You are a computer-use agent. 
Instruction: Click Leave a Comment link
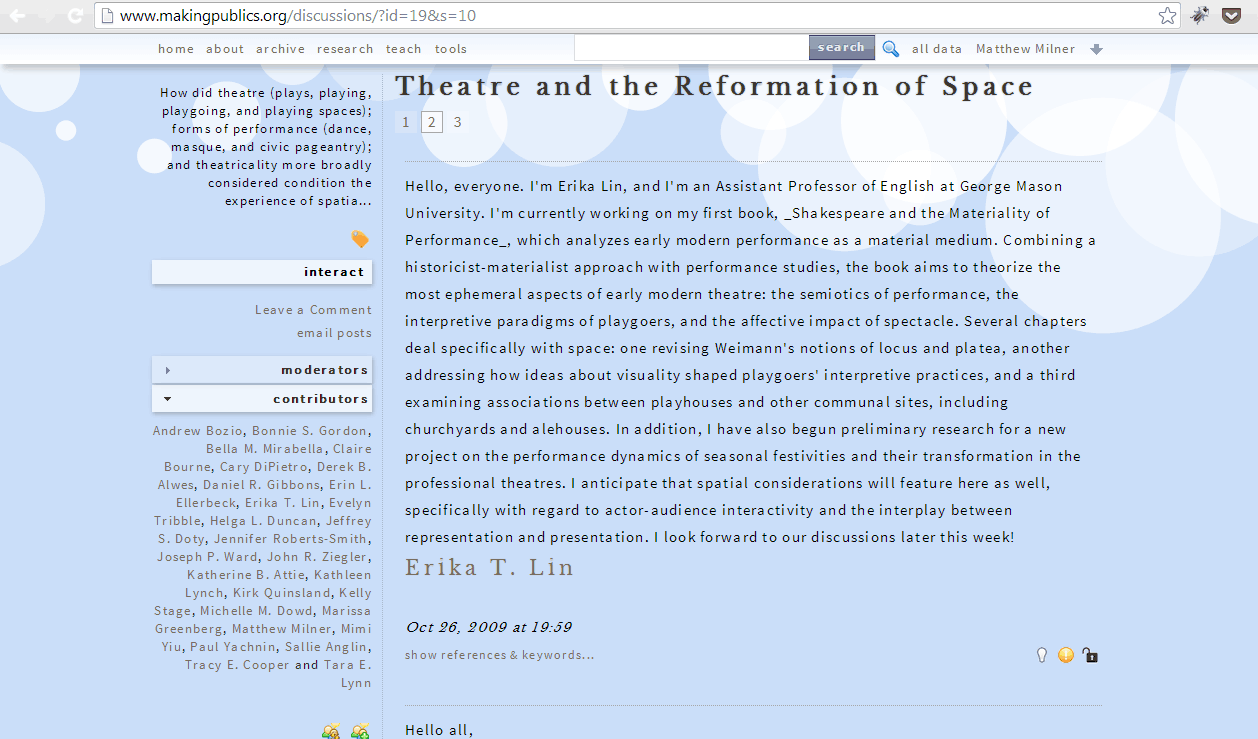coord(313,310)
